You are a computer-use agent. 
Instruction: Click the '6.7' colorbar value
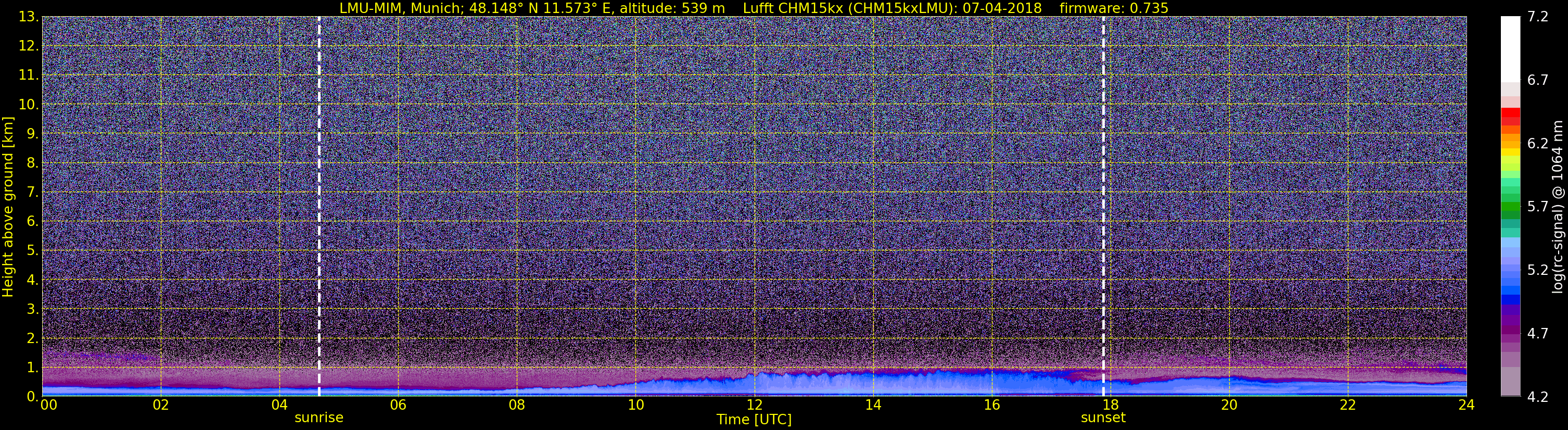pyautogui.click(x=1538, y=80)
